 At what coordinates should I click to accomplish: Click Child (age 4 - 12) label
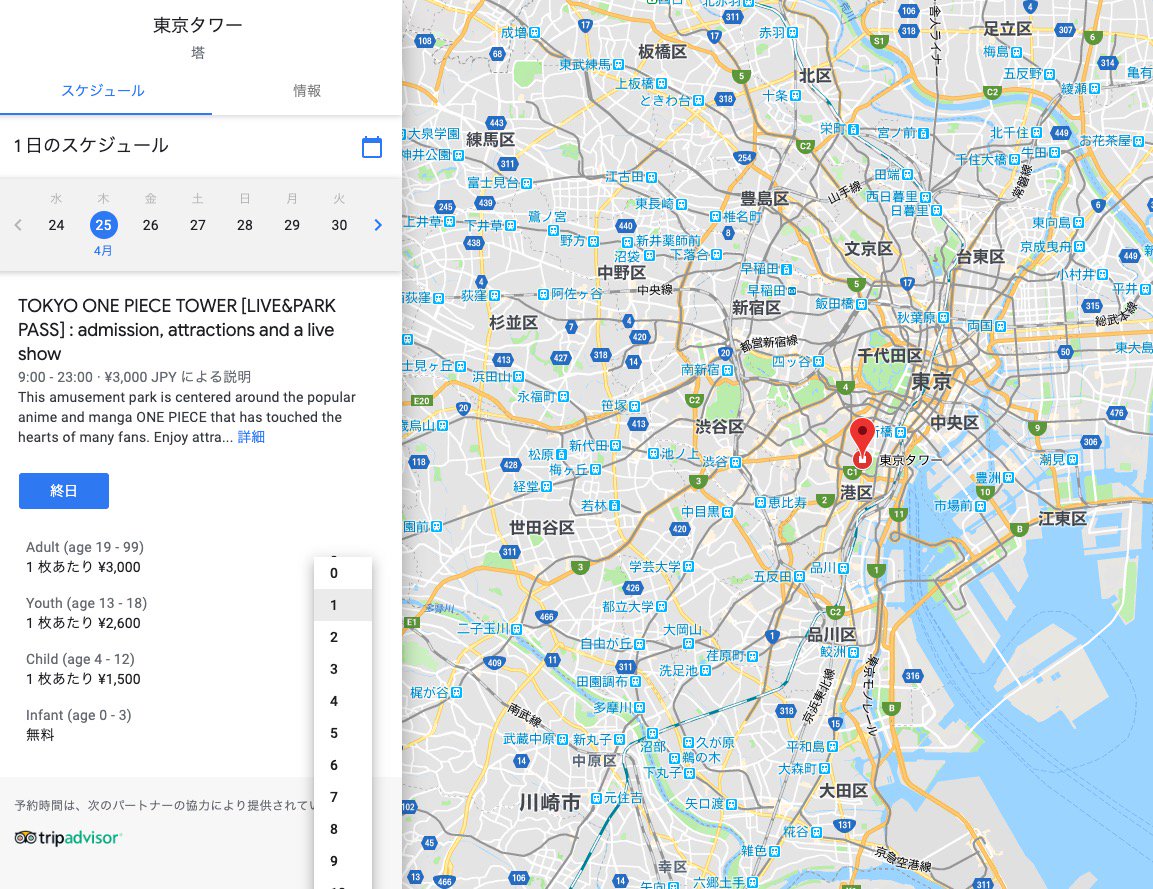(80, 659)
